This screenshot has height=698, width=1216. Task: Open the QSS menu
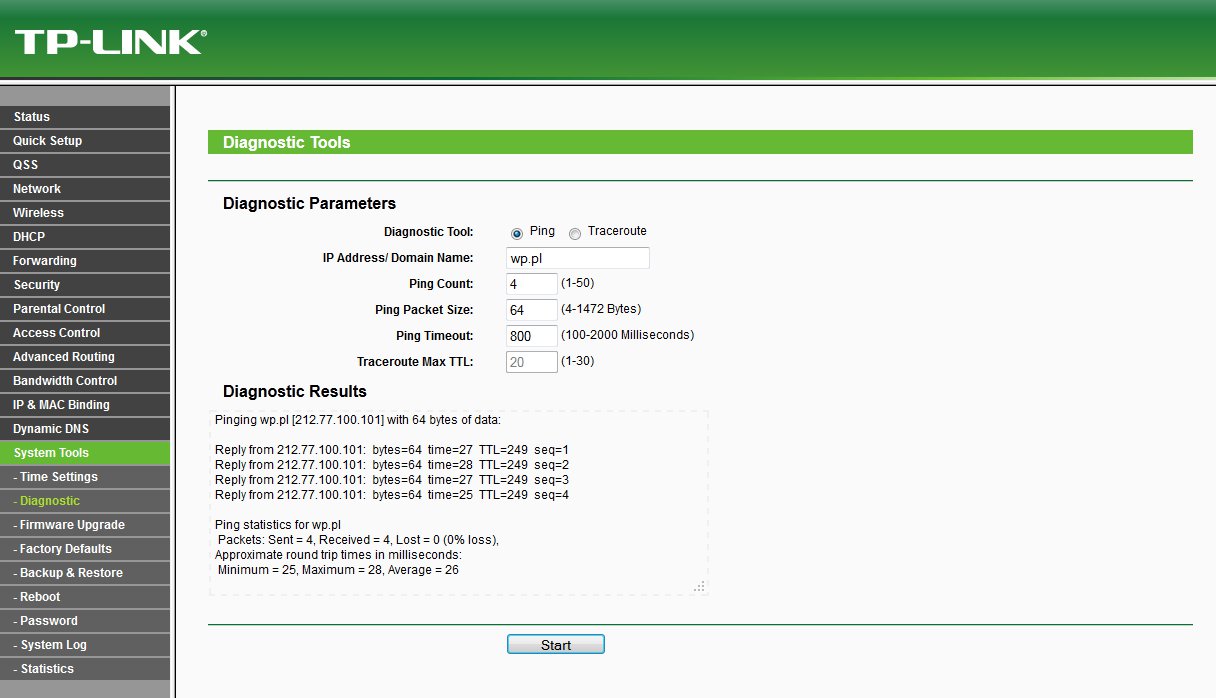click(x=85, y=165)
